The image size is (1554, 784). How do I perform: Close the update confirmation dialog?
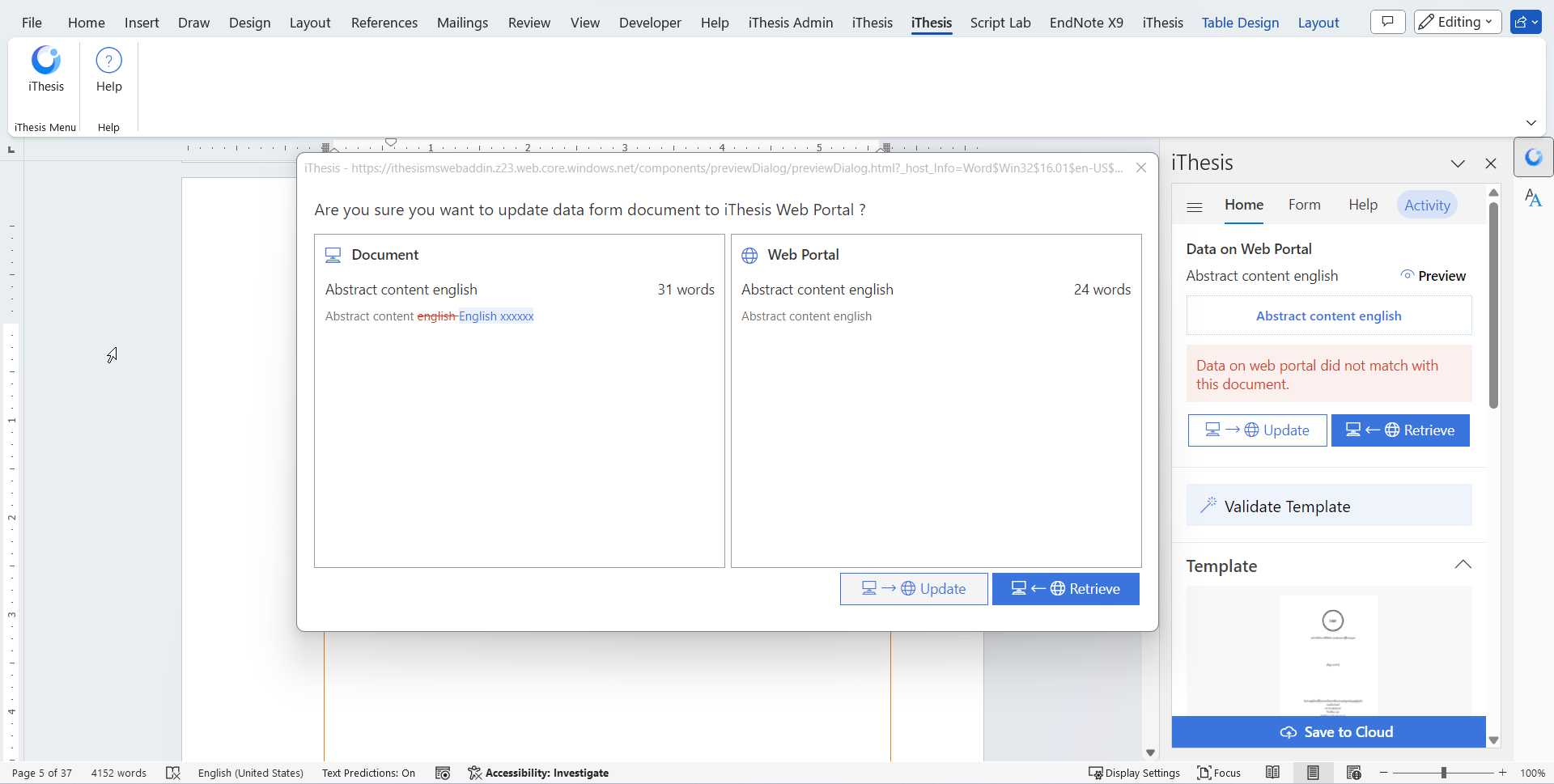click(1141, 167)
